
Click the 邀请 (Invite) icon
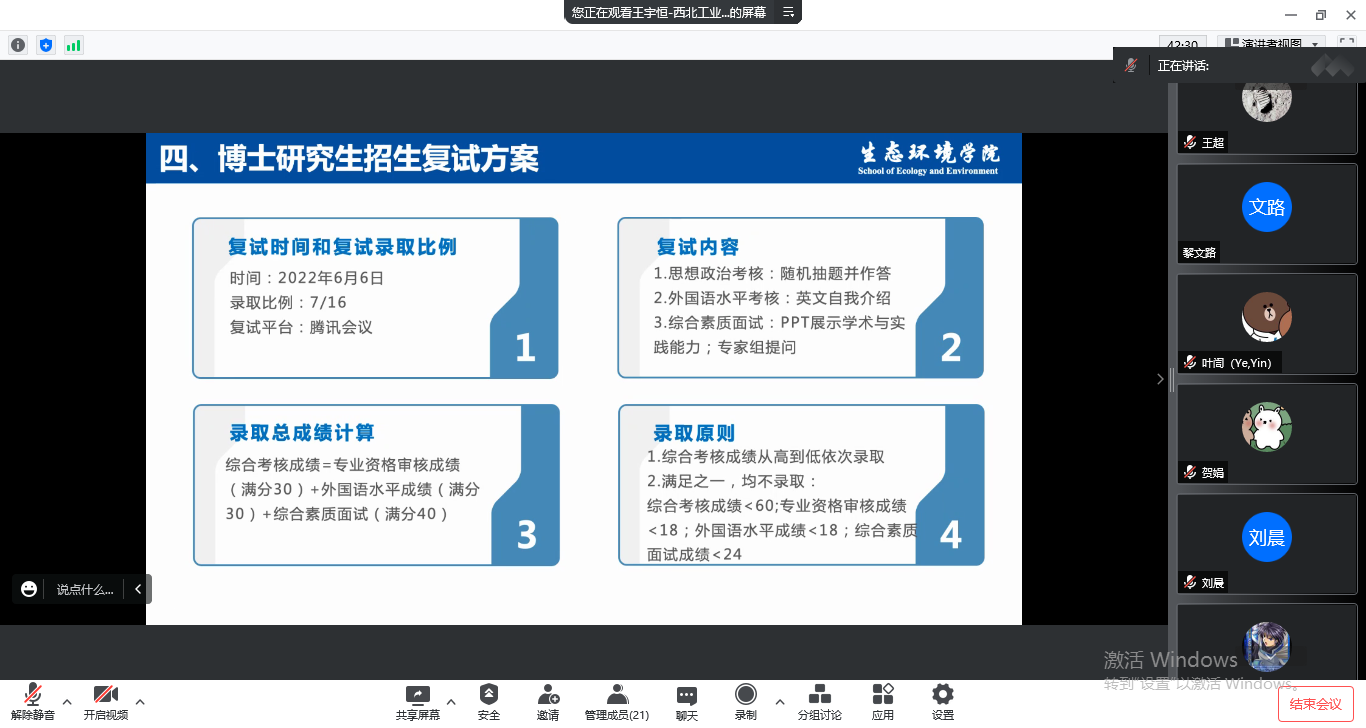(x=547, y=700)
